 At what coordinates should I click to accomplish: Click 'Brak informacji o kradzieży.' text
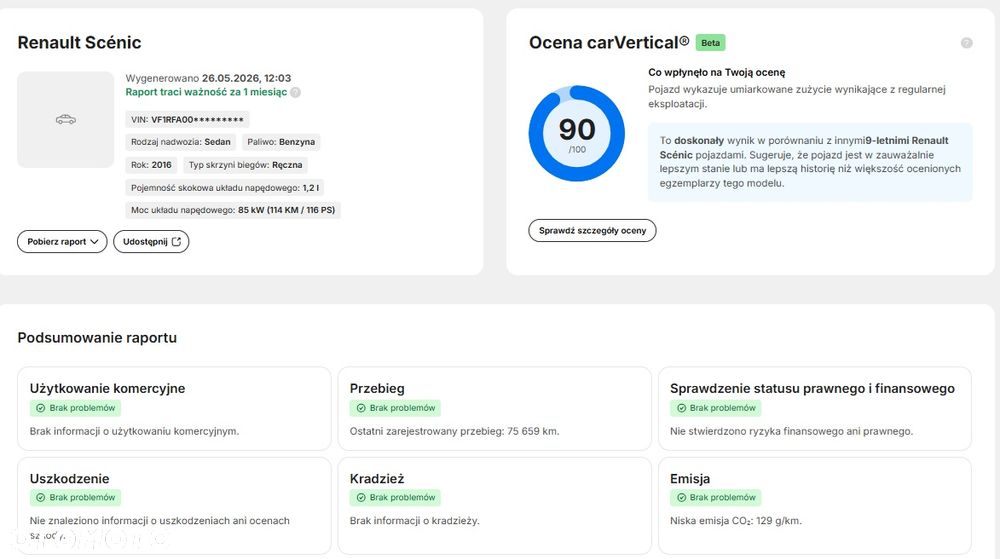415,521
